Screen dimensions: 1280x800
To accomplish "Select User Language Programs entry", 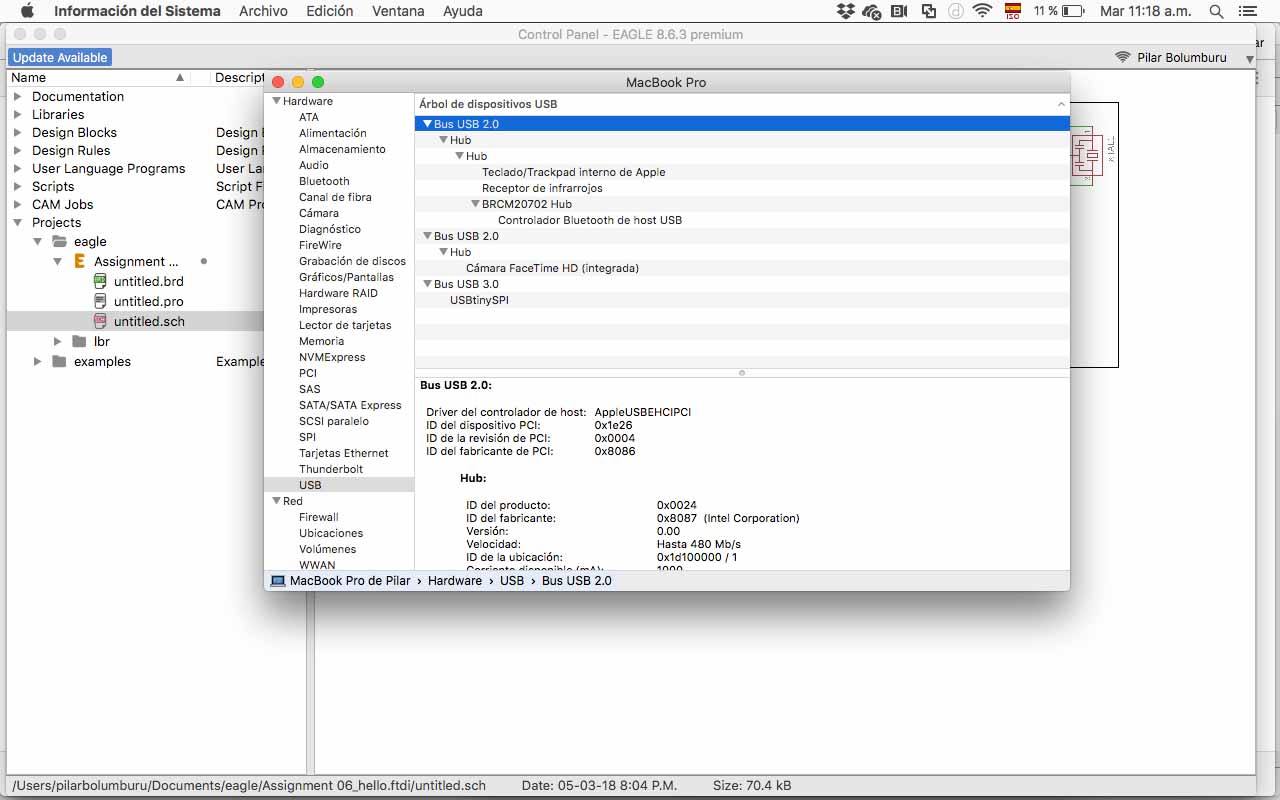I will pyautogui.click(x=108, y=168).
